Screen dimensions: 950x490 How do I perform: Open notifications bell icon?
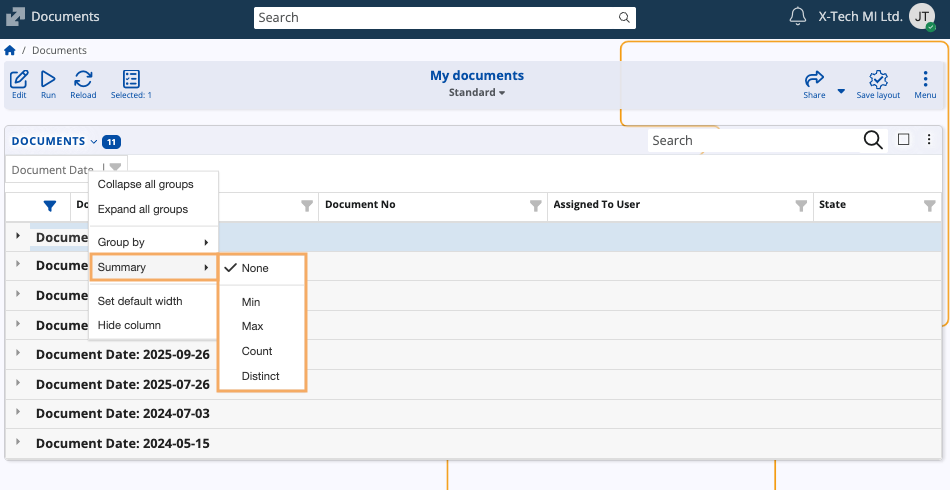(798, 17)
